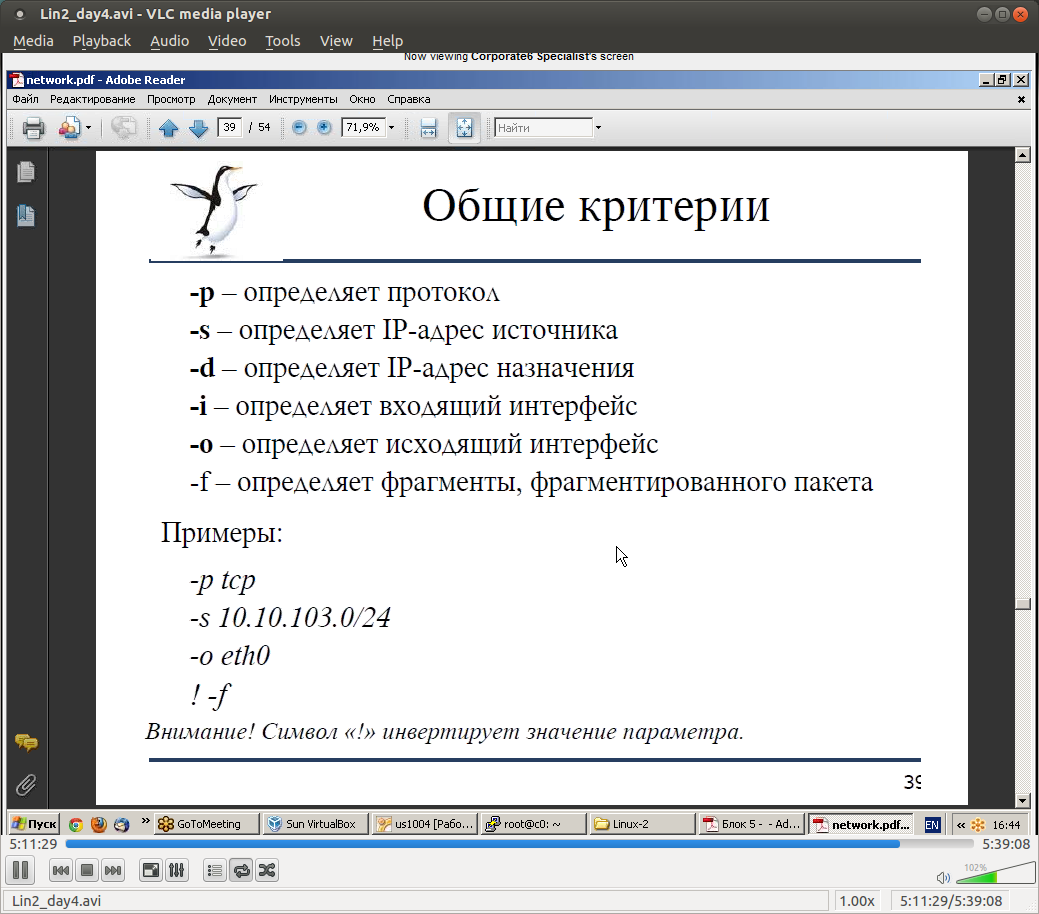Expand the collaboration tool dropdown arrow
The width and height of the screenshot is (1039, 914).
coord(88,128)
